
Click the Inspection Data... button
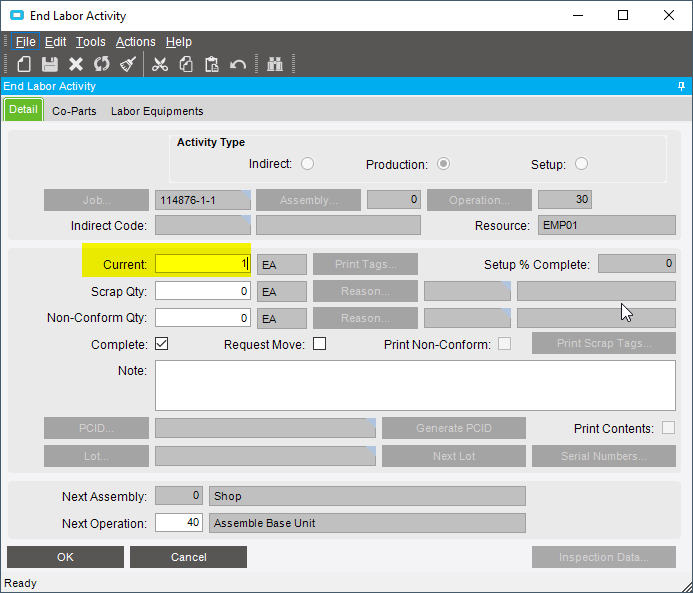[604, 557]
